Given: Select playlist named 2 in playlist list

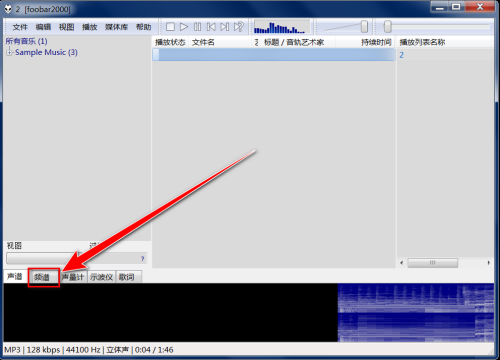Looking at the screenshot, I should [402, 55].
